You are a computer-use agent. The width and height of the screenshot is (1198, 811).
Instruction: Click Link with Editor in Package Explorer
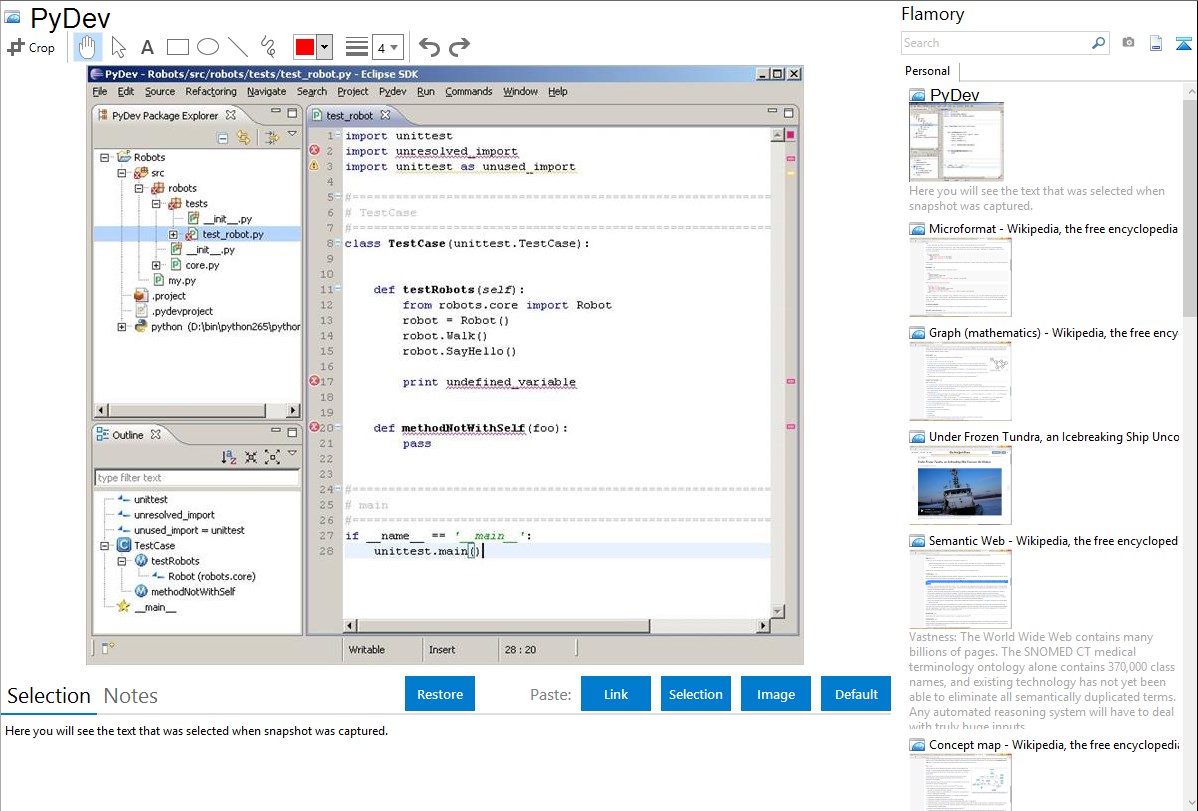click(x=244, y=138)
